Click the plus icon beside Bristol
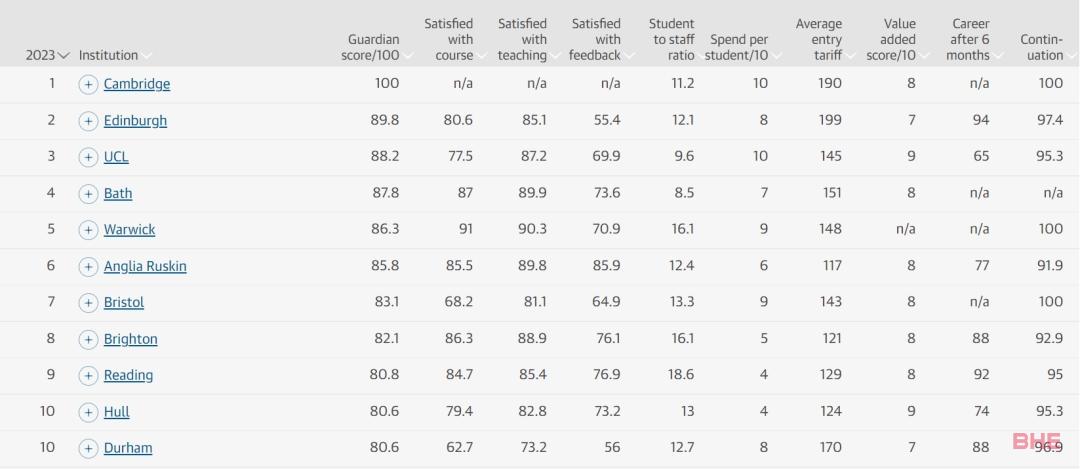This screenshot has height=469, width=1080. 88,302
